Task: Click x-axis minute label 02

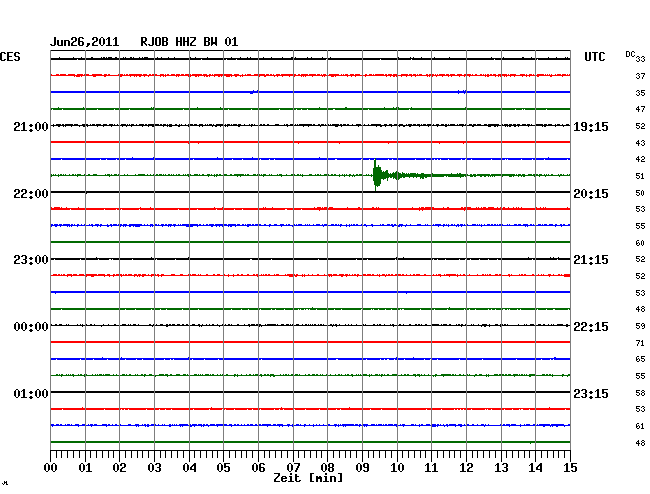Action: (119, 467)
